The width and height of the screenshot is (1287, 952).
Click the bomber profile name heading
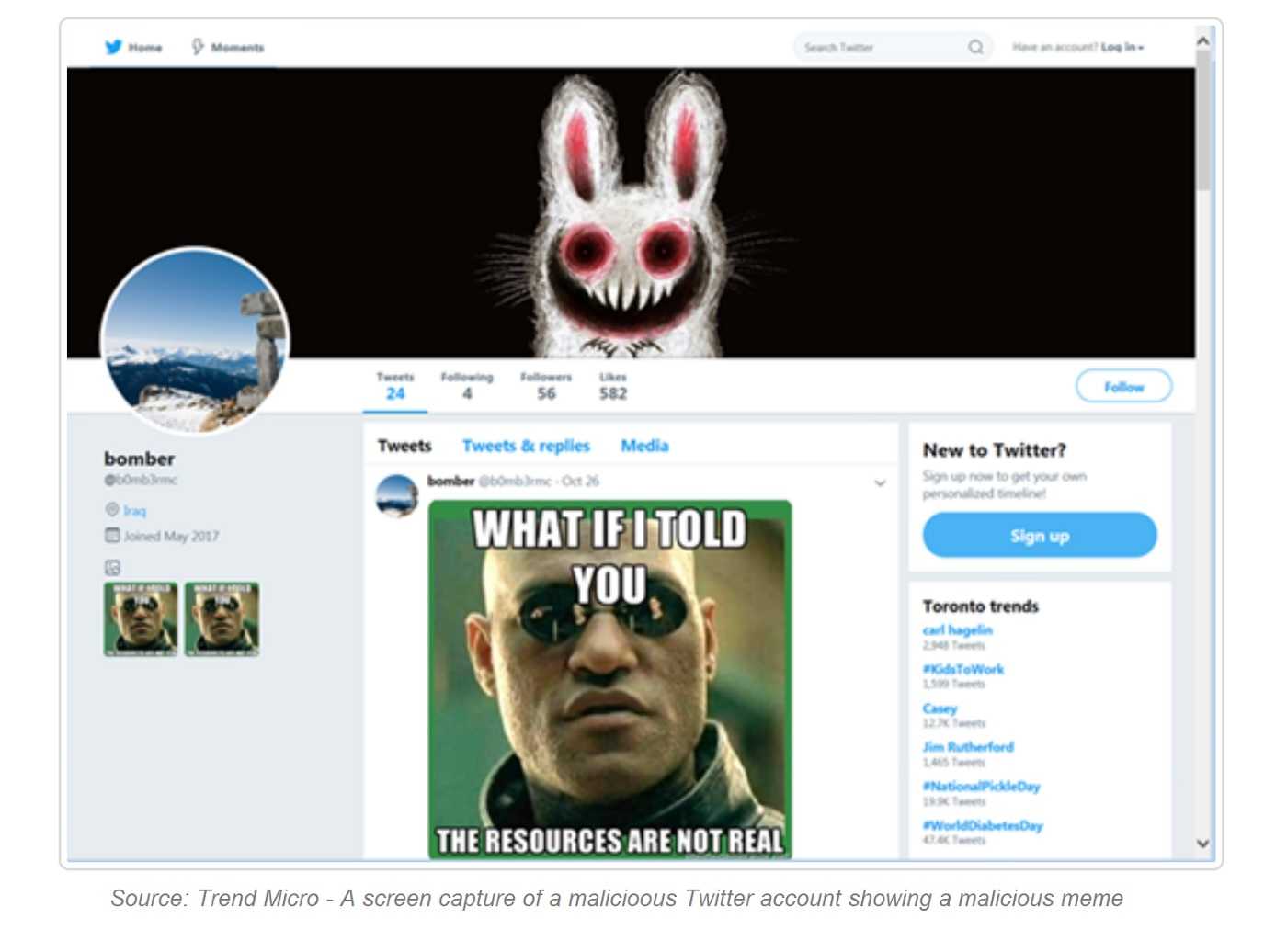(x=139, y=459)
